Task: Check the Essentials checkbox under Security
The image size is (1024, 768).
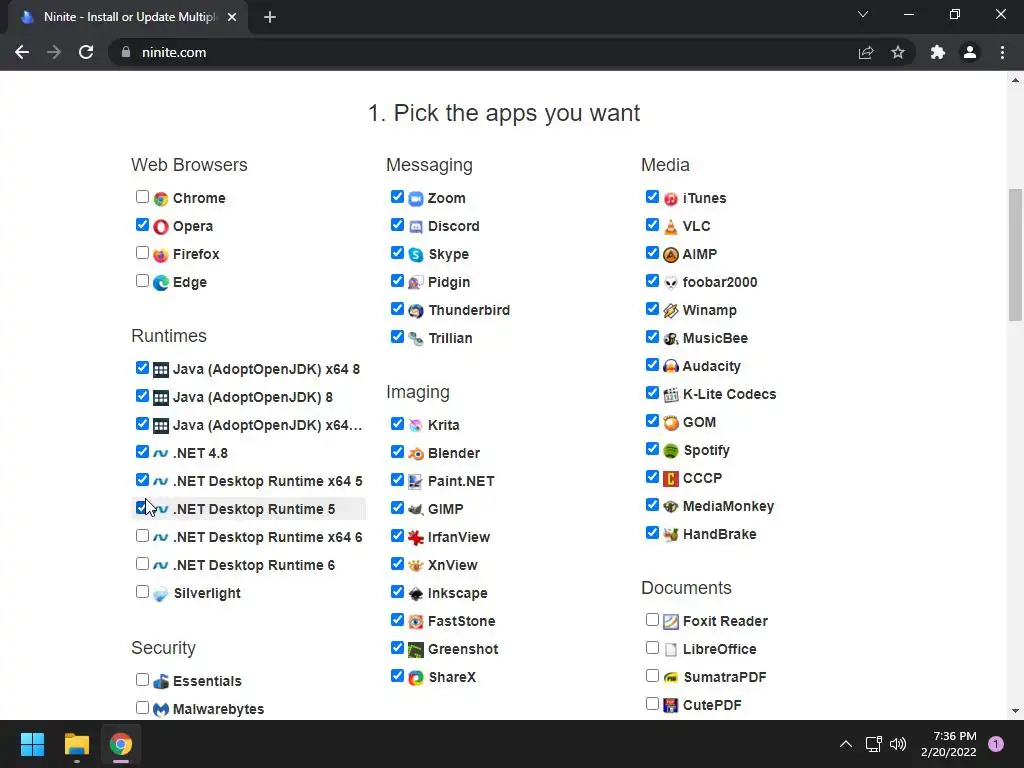Action: 142,679
